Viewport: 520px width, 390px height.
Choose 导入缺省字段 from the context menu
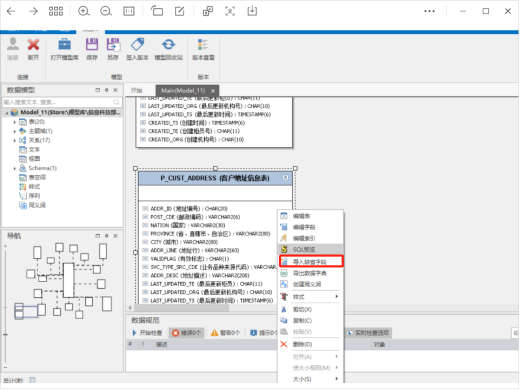pos(311,262)
